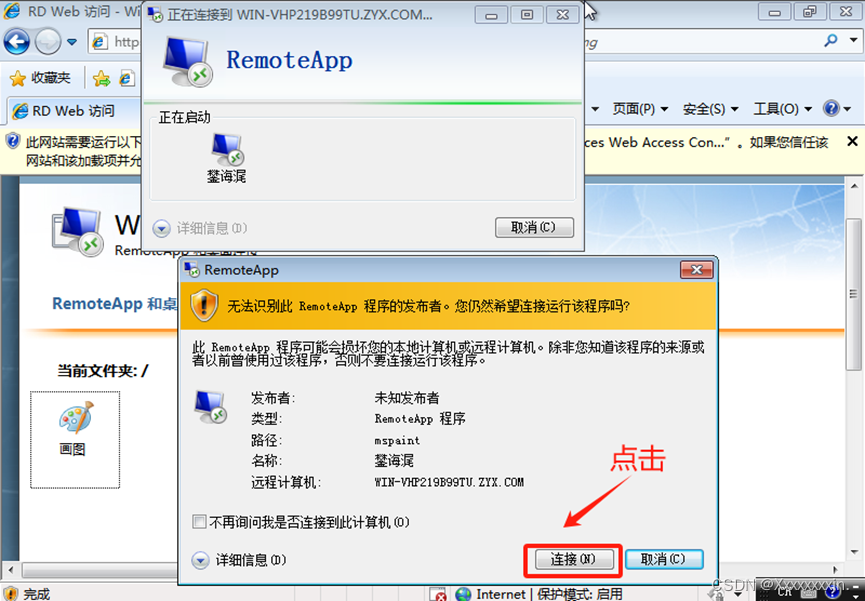Click the IE help question mark icon
Image resolution: width=865 pixels, height=601 pixels.
pyautogui.click(x=831, y=108)
